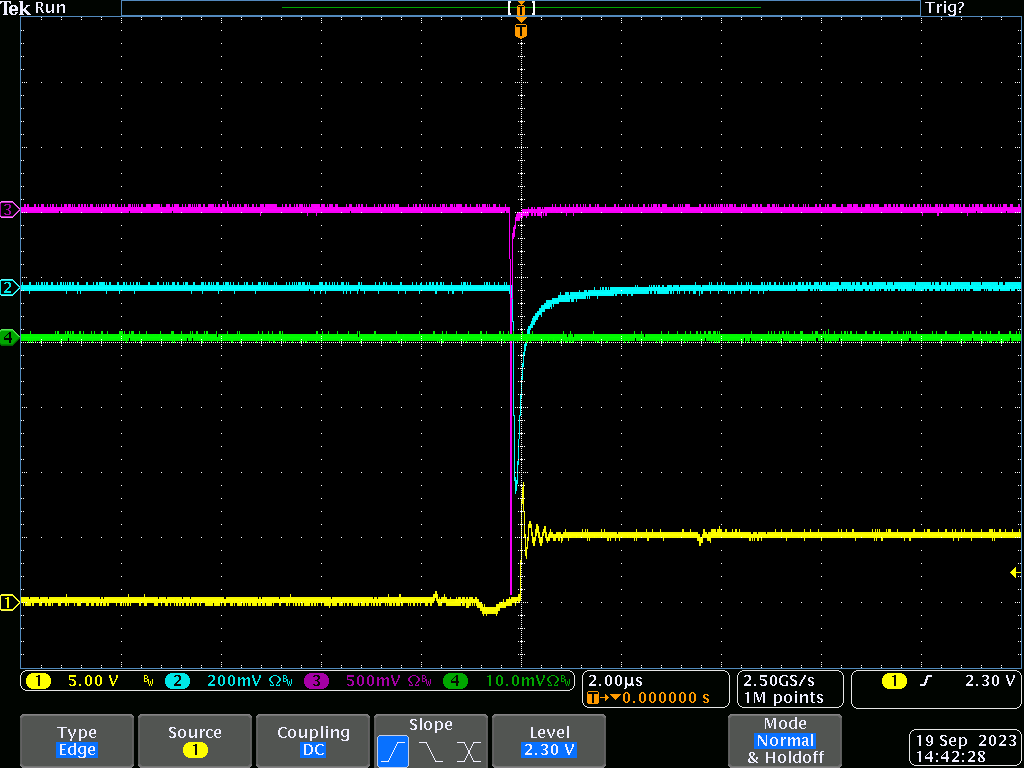Click the Tek Run status label
Image resolution: width=1024 pixels, height=768 pixels.
point(34,8)
